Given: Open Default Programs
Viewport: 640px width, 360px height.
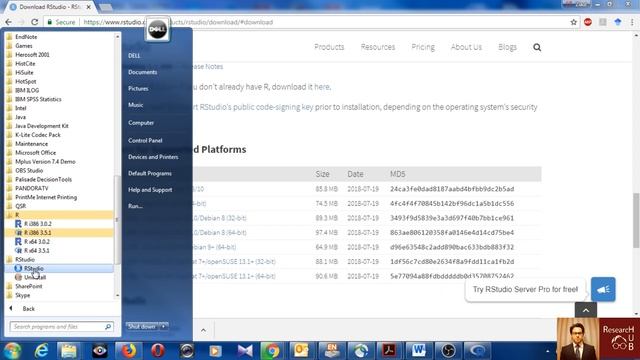Looking at the screenshot, I should (150, 173).
